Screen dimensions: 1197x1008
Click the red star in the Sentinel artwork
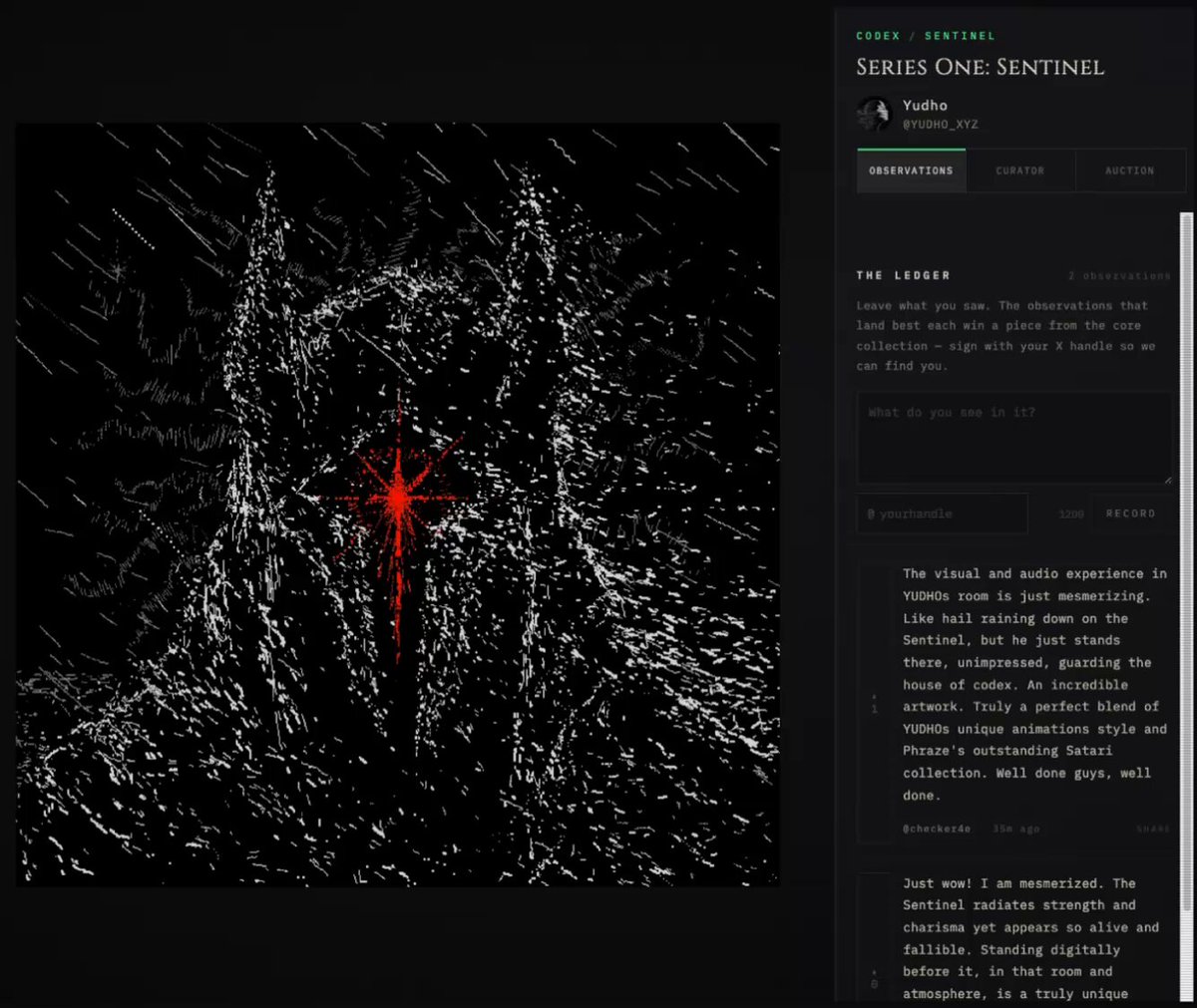click(x=398, y=499)
